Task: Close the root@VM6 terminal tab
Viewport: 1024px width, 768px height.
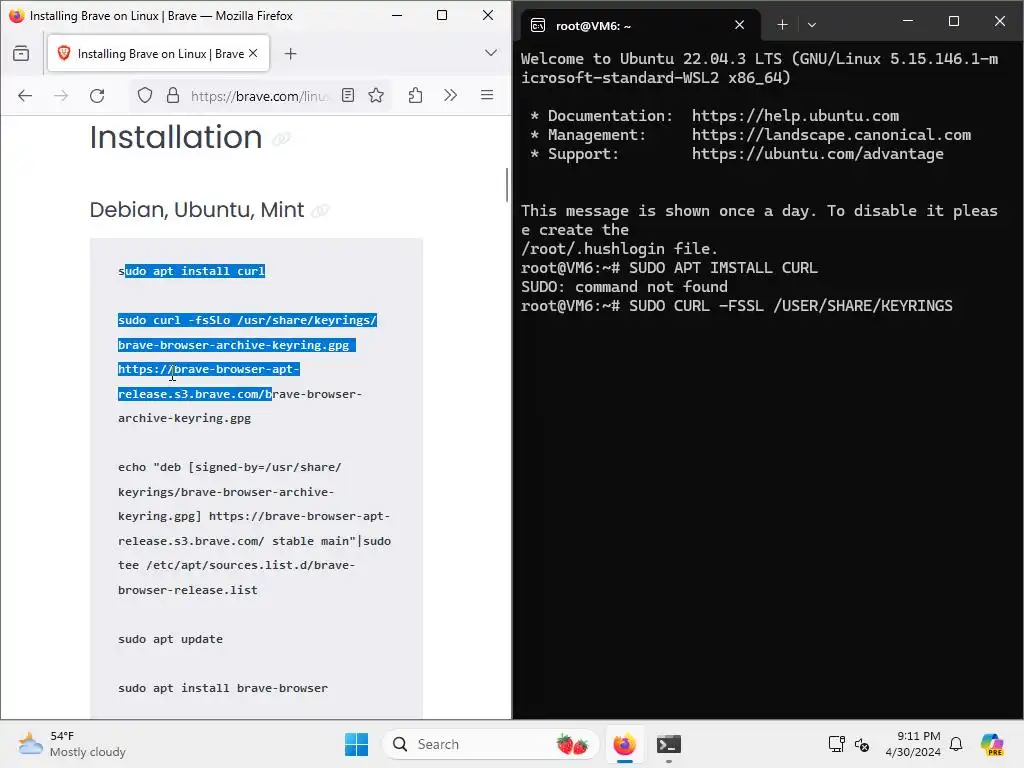Action: pyautogui.click(x=739, y=25)
